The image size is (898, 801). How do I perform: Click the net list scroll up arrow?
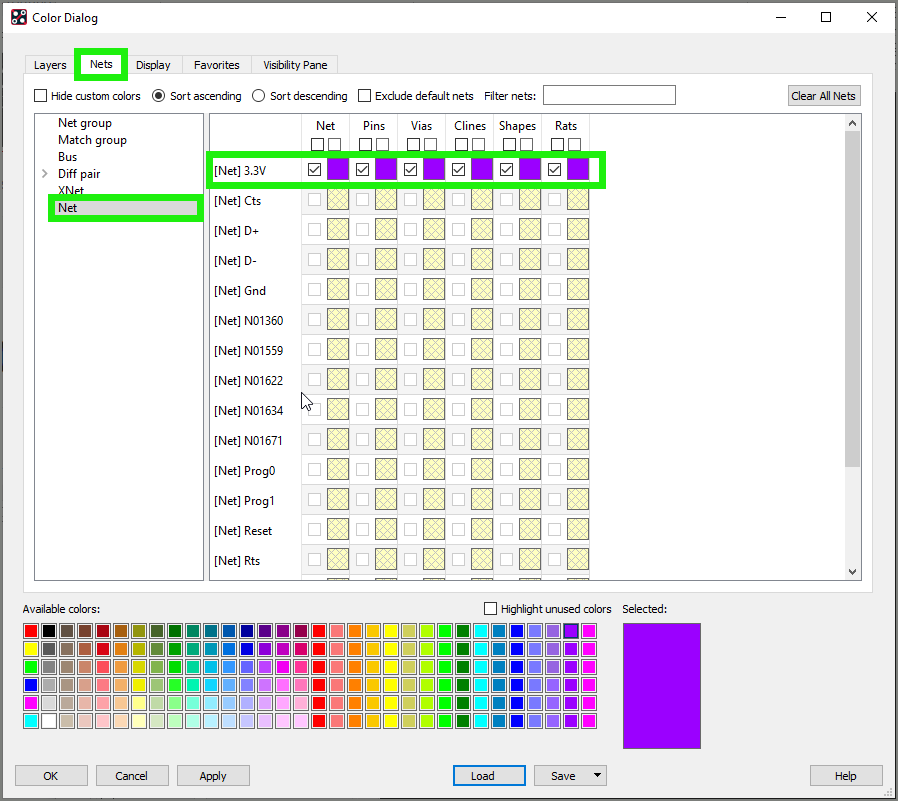(x=852, y=123)
